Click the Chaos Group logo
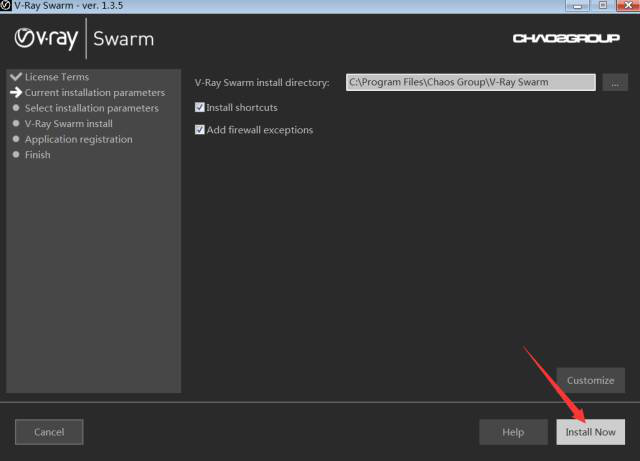The image size is (640, 461). pos(566,38)
